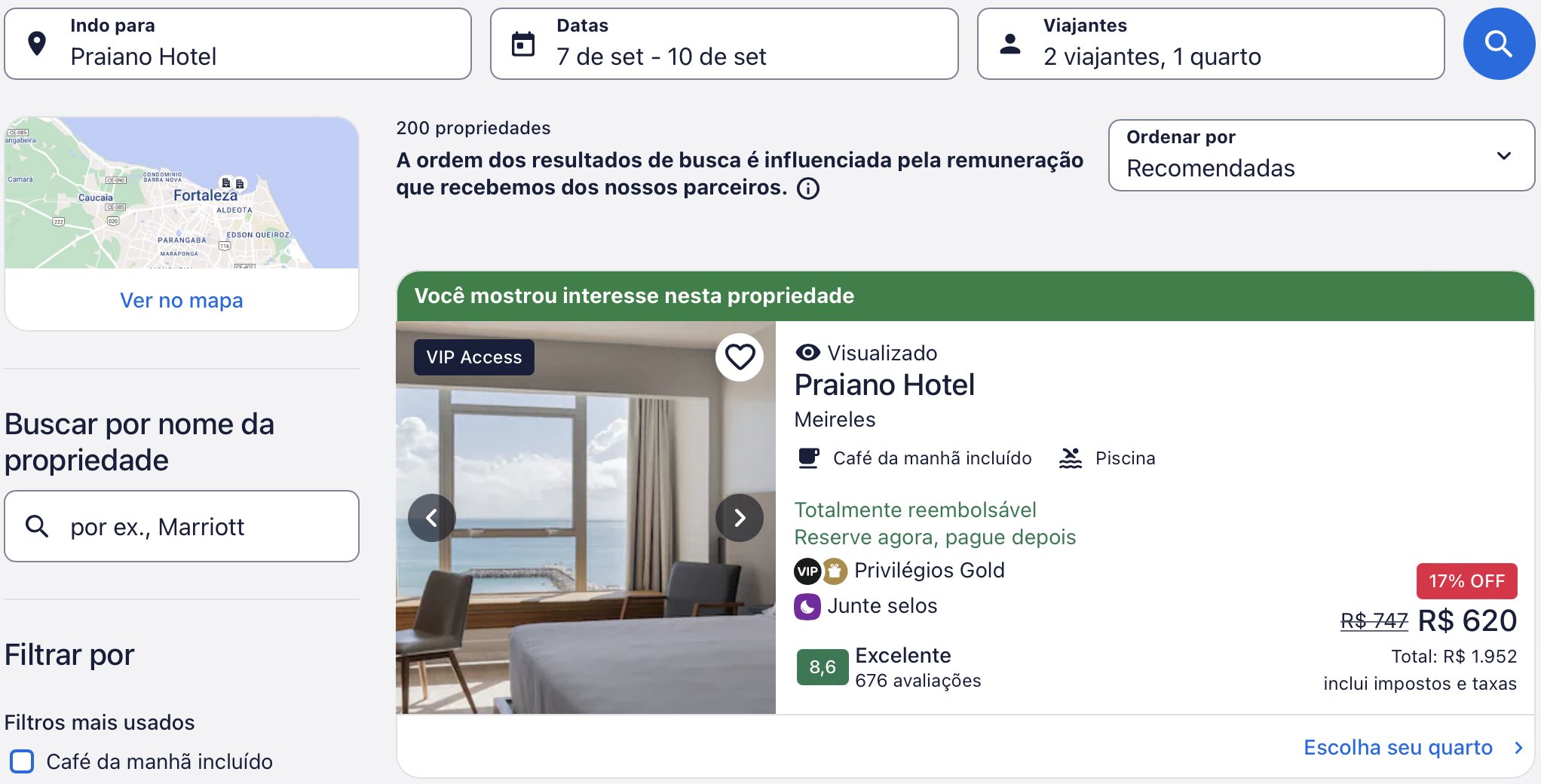Open Datas 7 de set - 10 de set picker

[x=724, y=44]
